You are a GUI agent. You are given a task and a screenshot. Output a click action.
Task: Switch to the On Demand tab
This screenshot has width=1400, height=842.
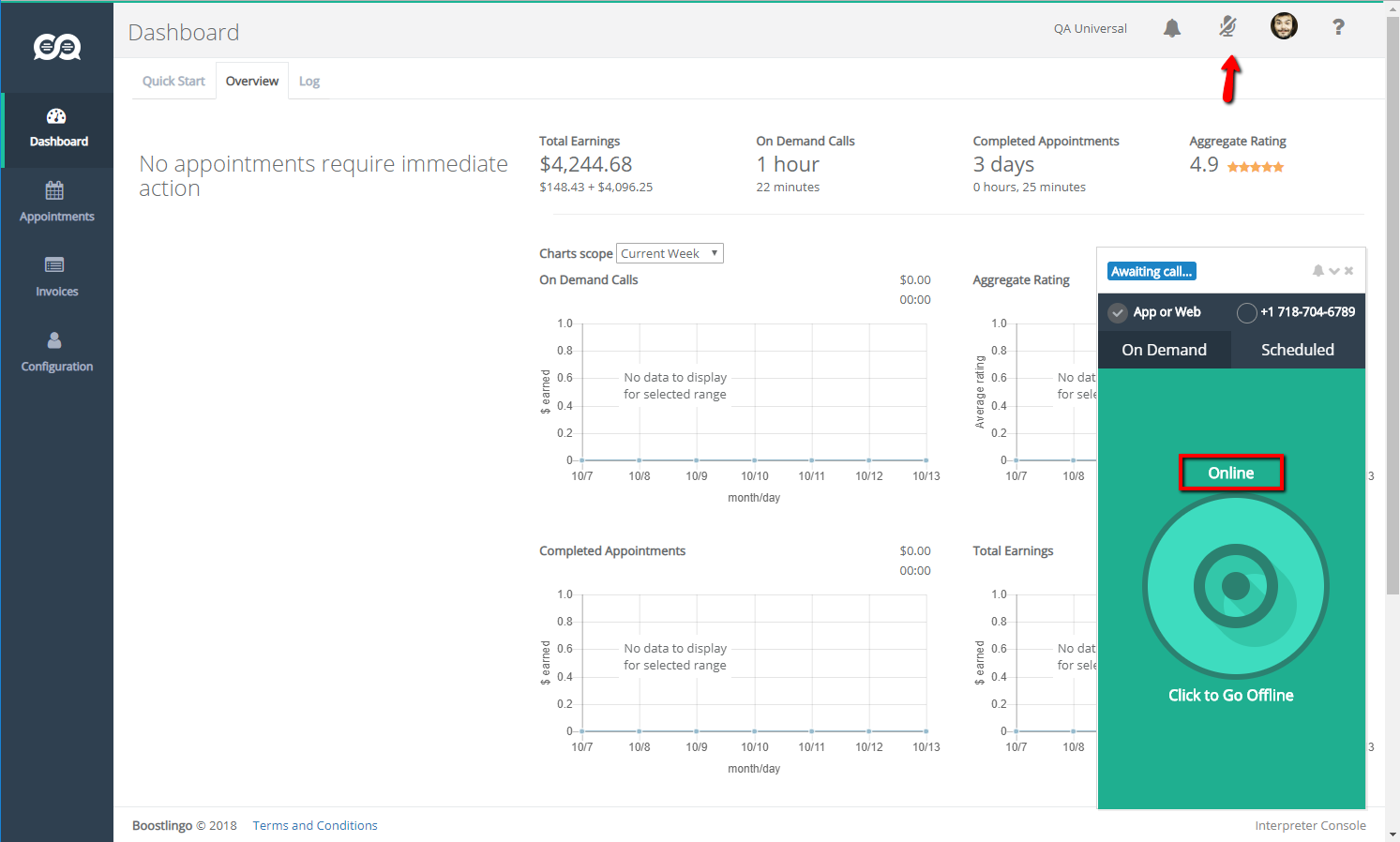click(x=1164, y=350)
